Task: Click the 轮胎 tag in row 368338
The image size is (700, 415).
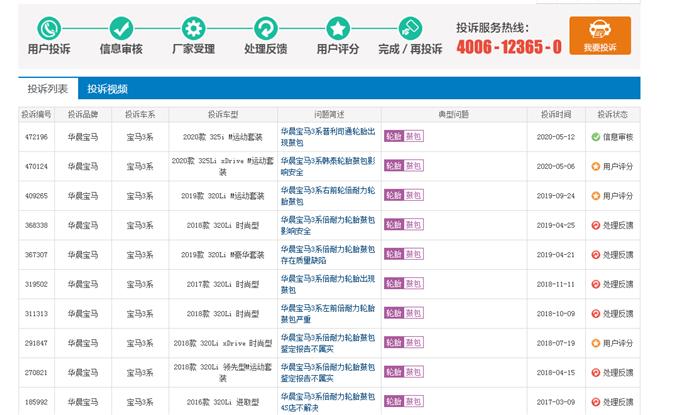Action: (x=394, y=224)
